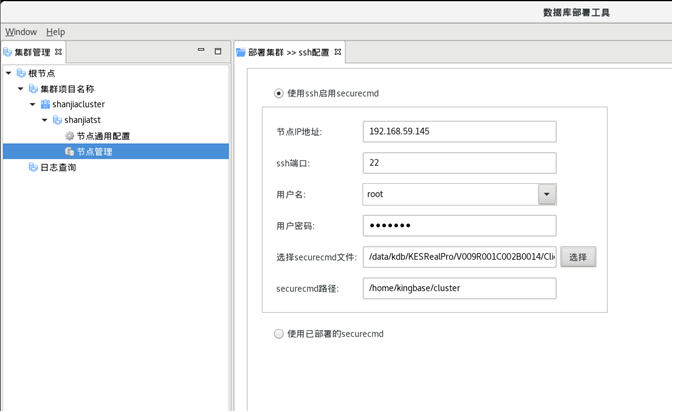
Task: Click the 节点IP地址 input field
Action: 459,132
